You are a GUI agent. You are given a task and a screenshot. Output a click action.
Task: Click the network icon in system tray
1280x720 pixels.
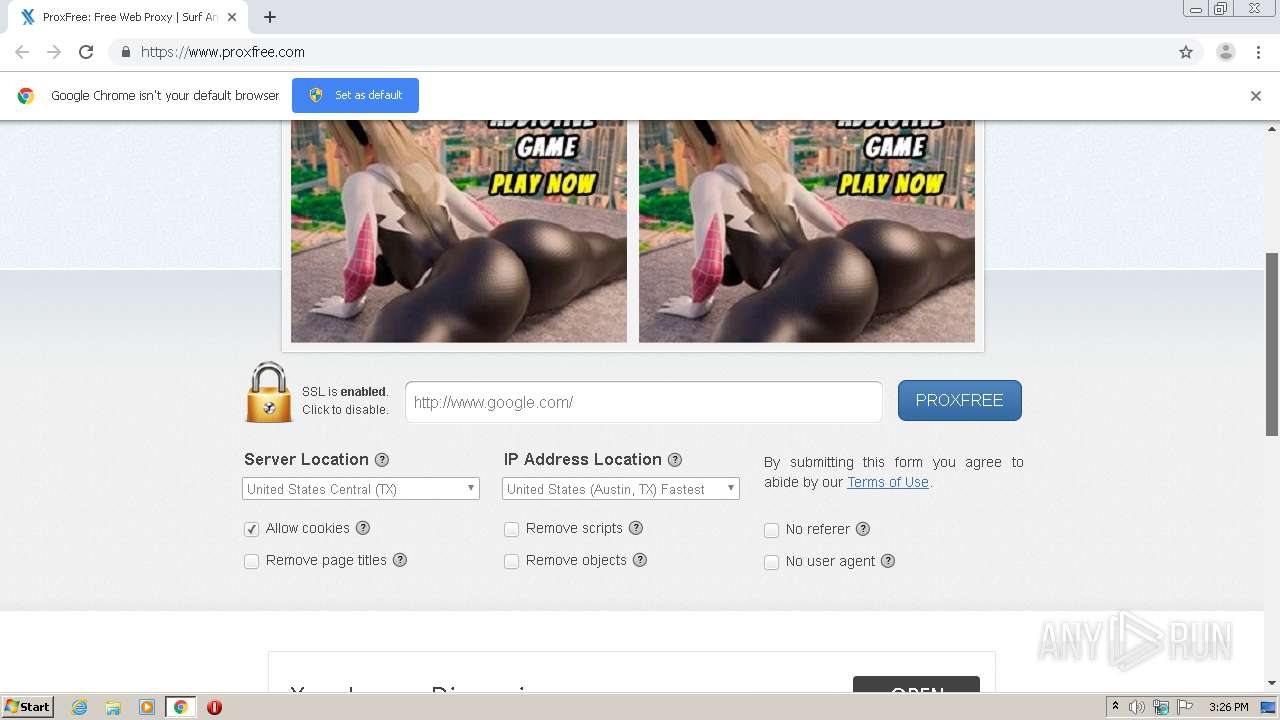[x=1161, y=707]
